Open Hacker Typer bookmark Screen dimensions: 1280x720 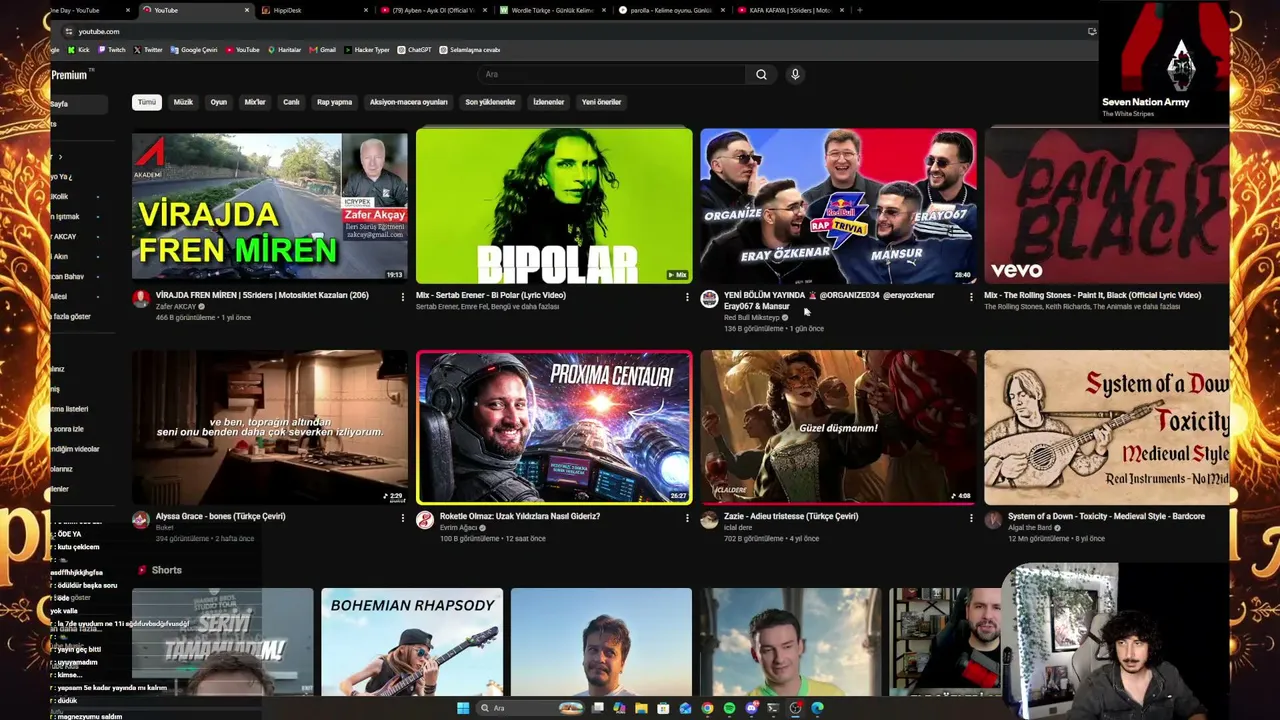[367, 50]
